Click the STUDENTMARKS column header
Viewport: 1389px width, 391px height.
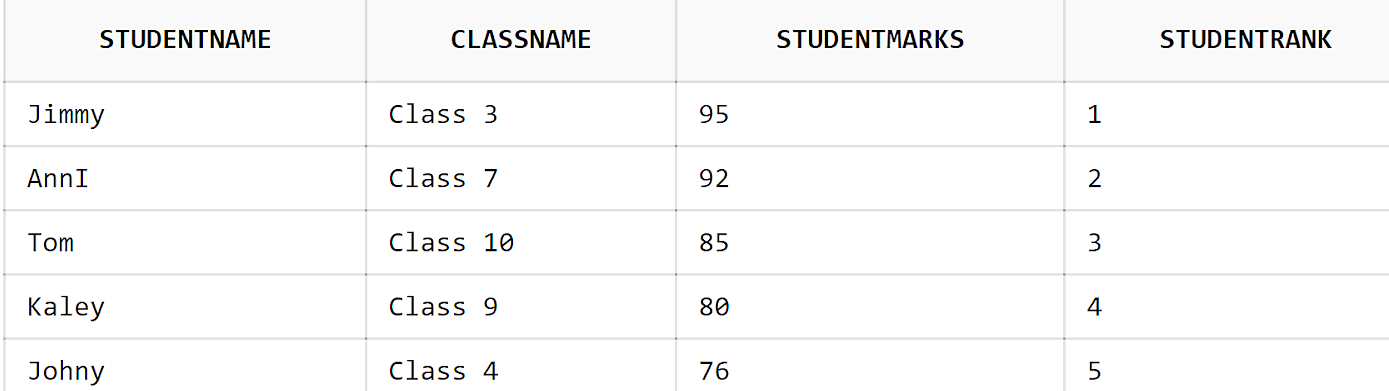tap(870, 40)
